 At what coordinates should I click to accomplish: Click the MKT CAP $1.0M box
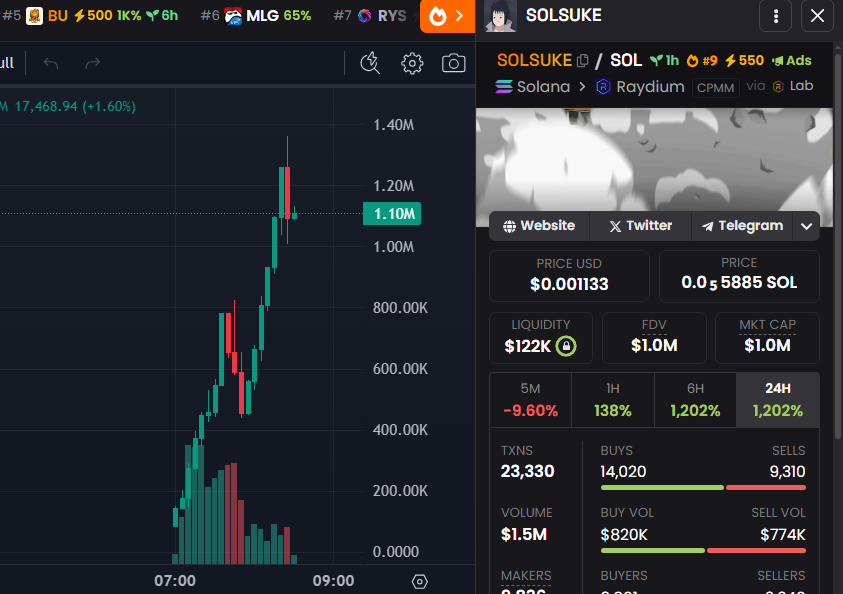click(767, 338)
